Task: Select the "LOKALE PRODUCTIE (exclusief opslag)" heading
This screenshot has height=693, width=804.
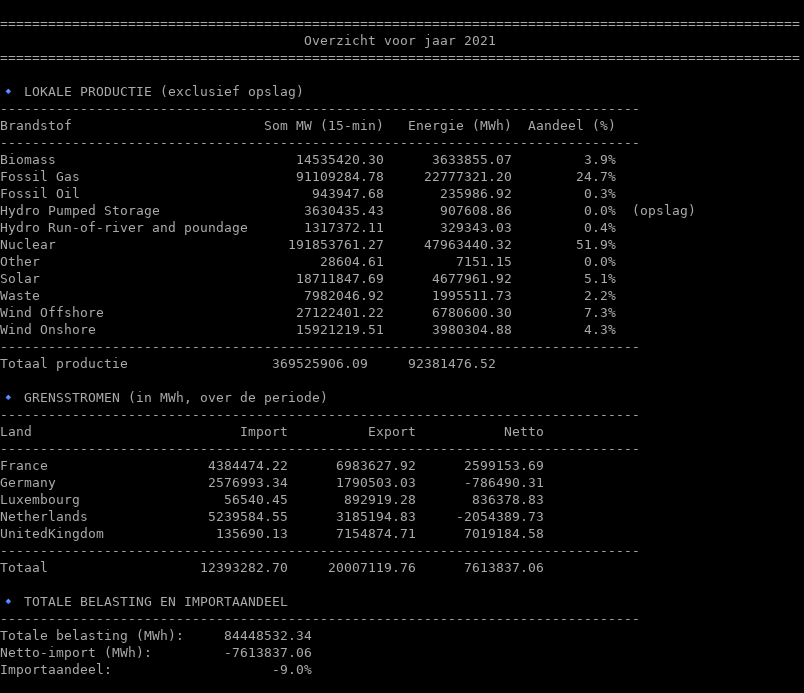Action: point(164,92)
